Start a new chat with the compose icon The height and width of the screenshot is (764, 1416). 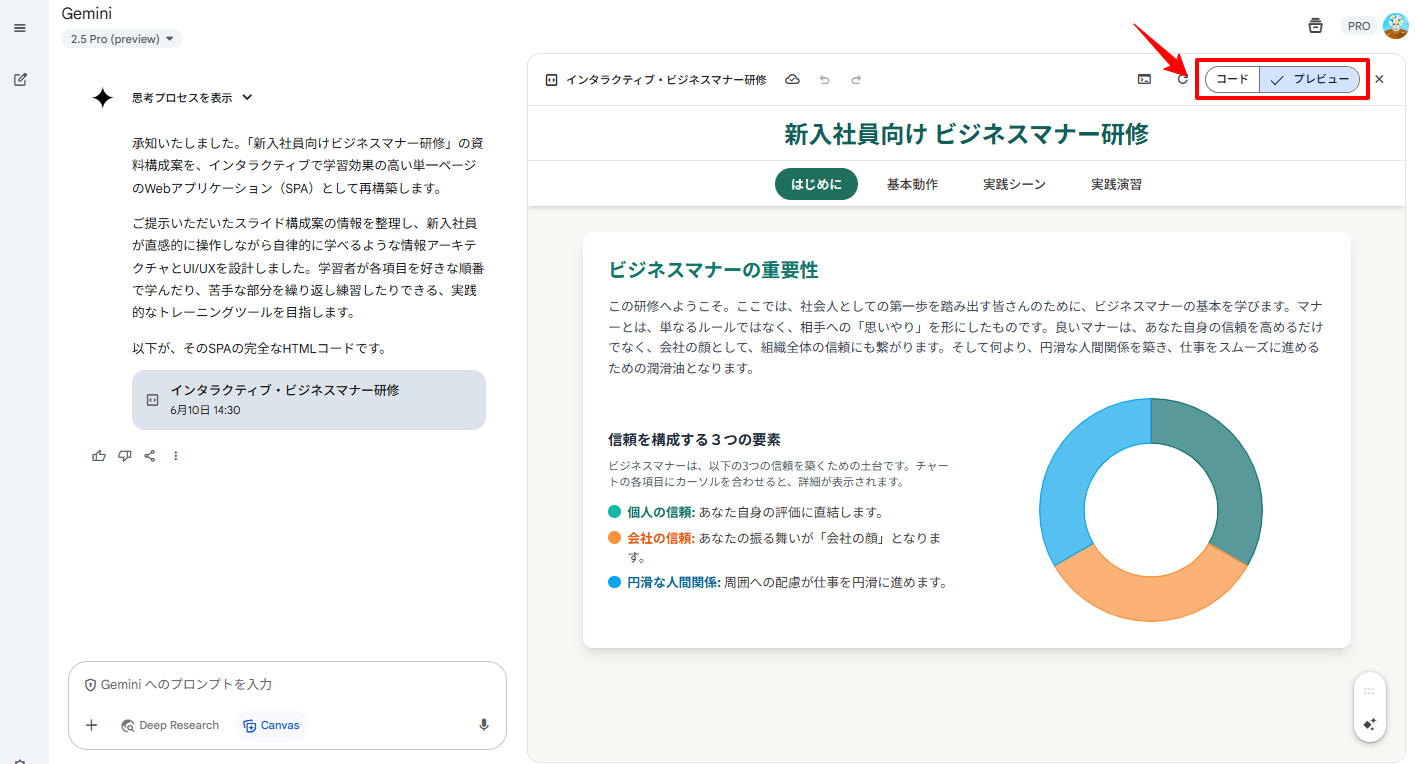click(20, 79)
